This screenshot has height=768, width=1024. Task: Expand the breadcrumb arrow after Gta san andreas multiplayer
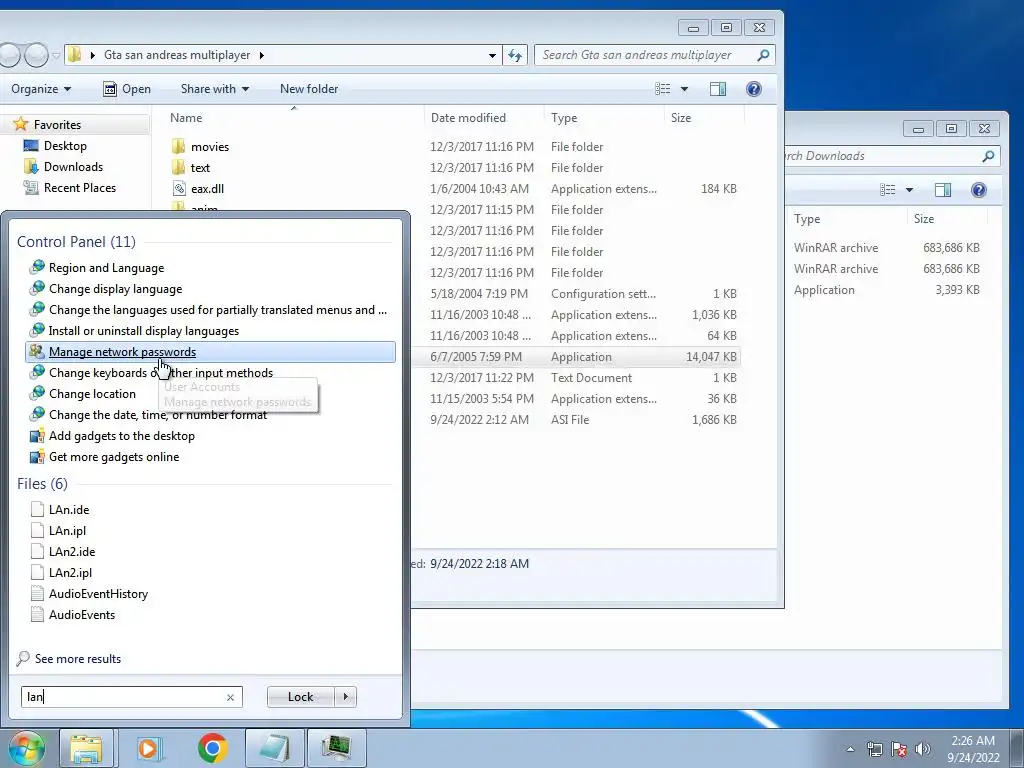click(262, 56)
